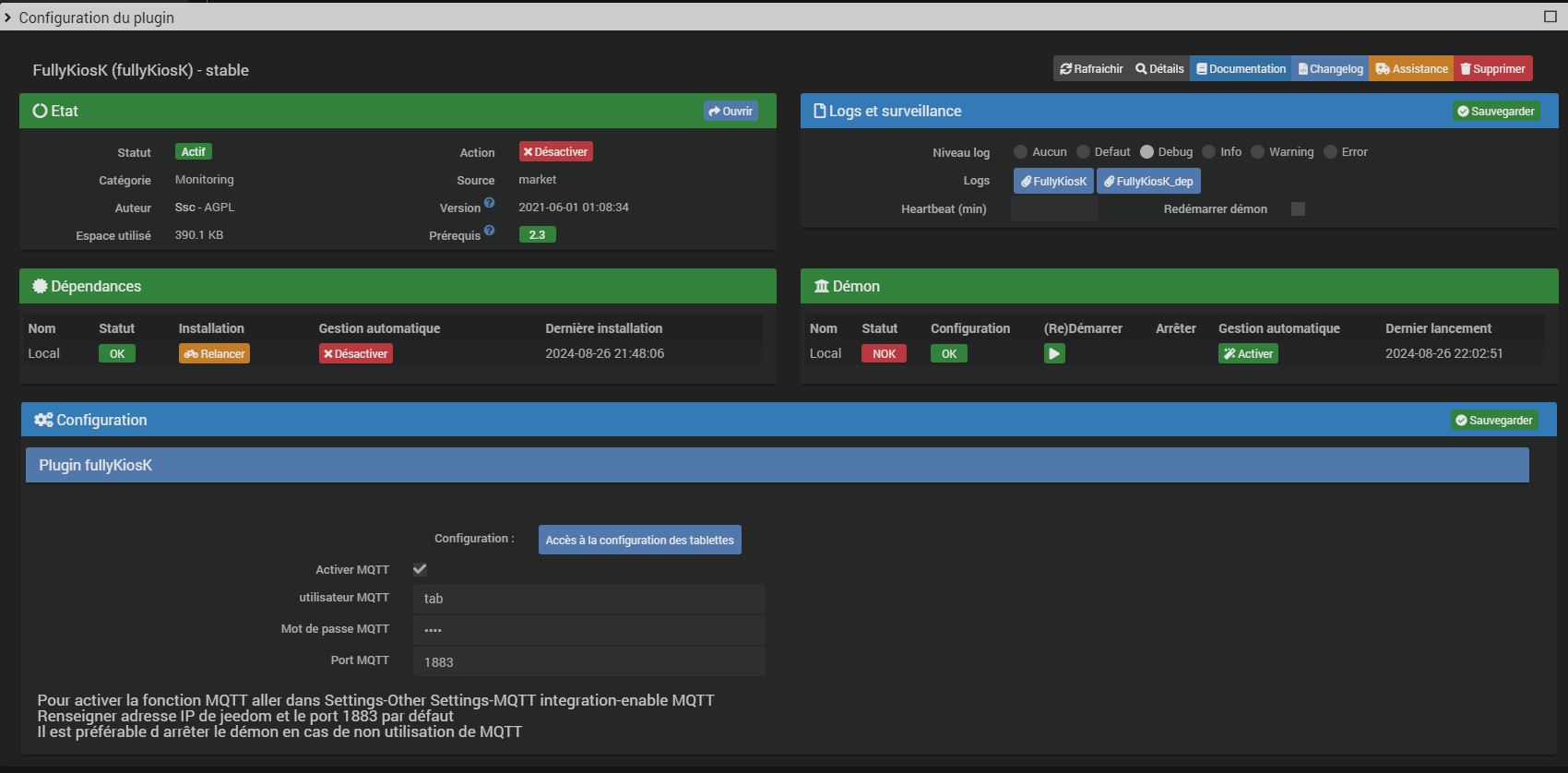Open the Documentation link
Image resolution: width=1568 pixels, height=773 pixels.
click(x=1241, y=69)
